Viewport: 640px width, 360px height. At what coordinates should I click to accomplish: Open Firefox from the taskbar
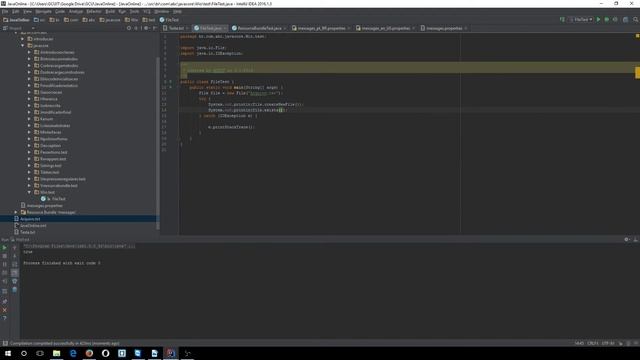click(89, 353)
